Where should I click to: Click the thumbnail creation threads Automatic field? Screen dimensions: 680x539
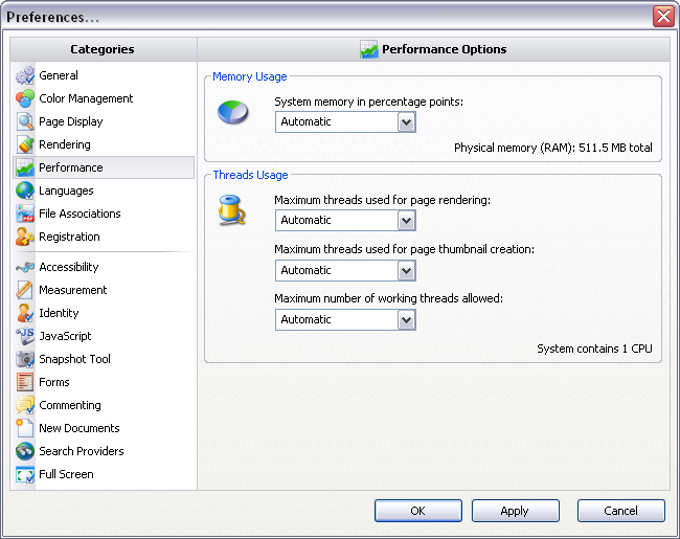tap(345, 271)
